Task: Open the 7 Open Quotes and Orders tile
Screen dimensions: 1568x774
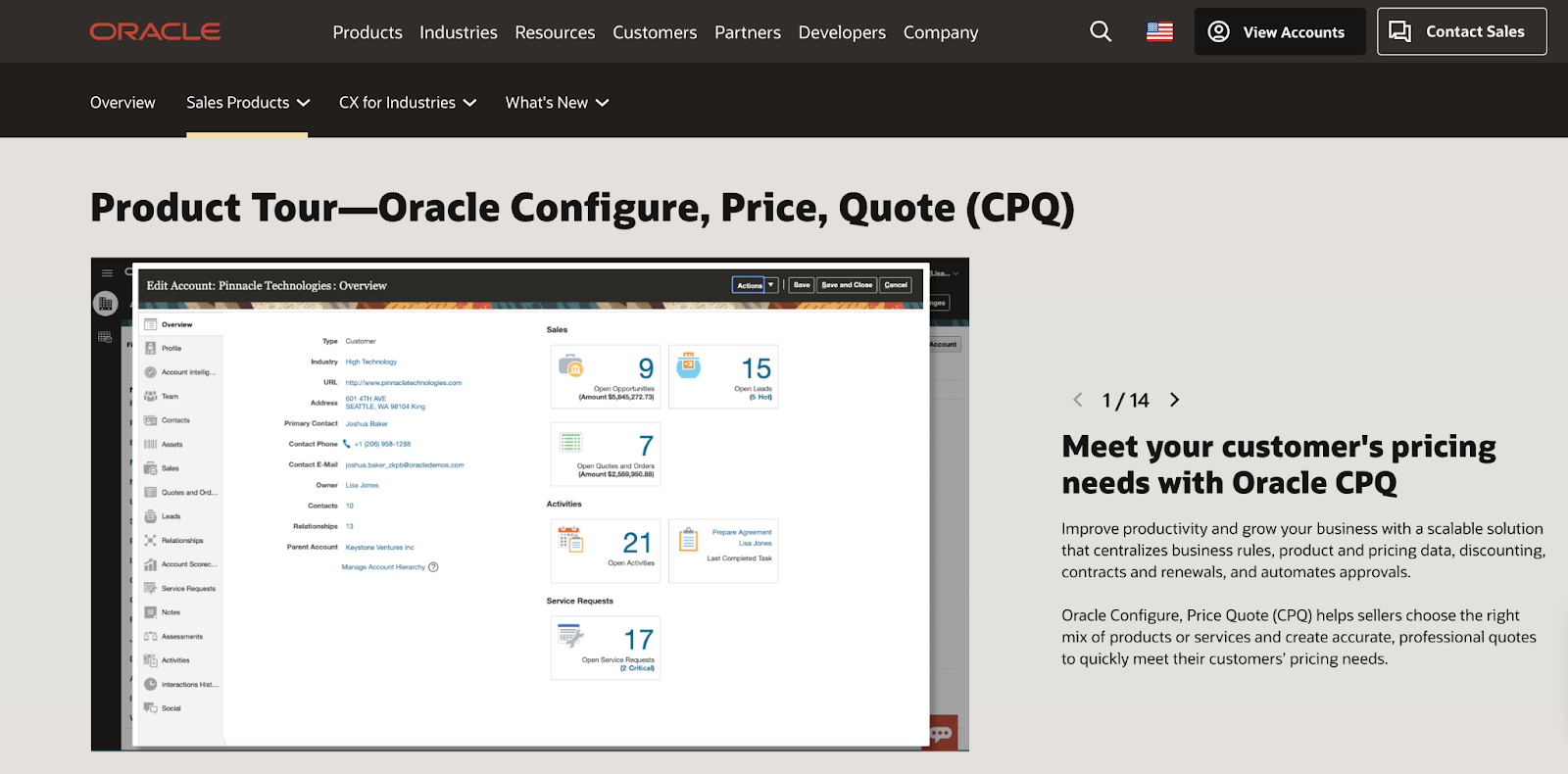Action: [606, 454]
